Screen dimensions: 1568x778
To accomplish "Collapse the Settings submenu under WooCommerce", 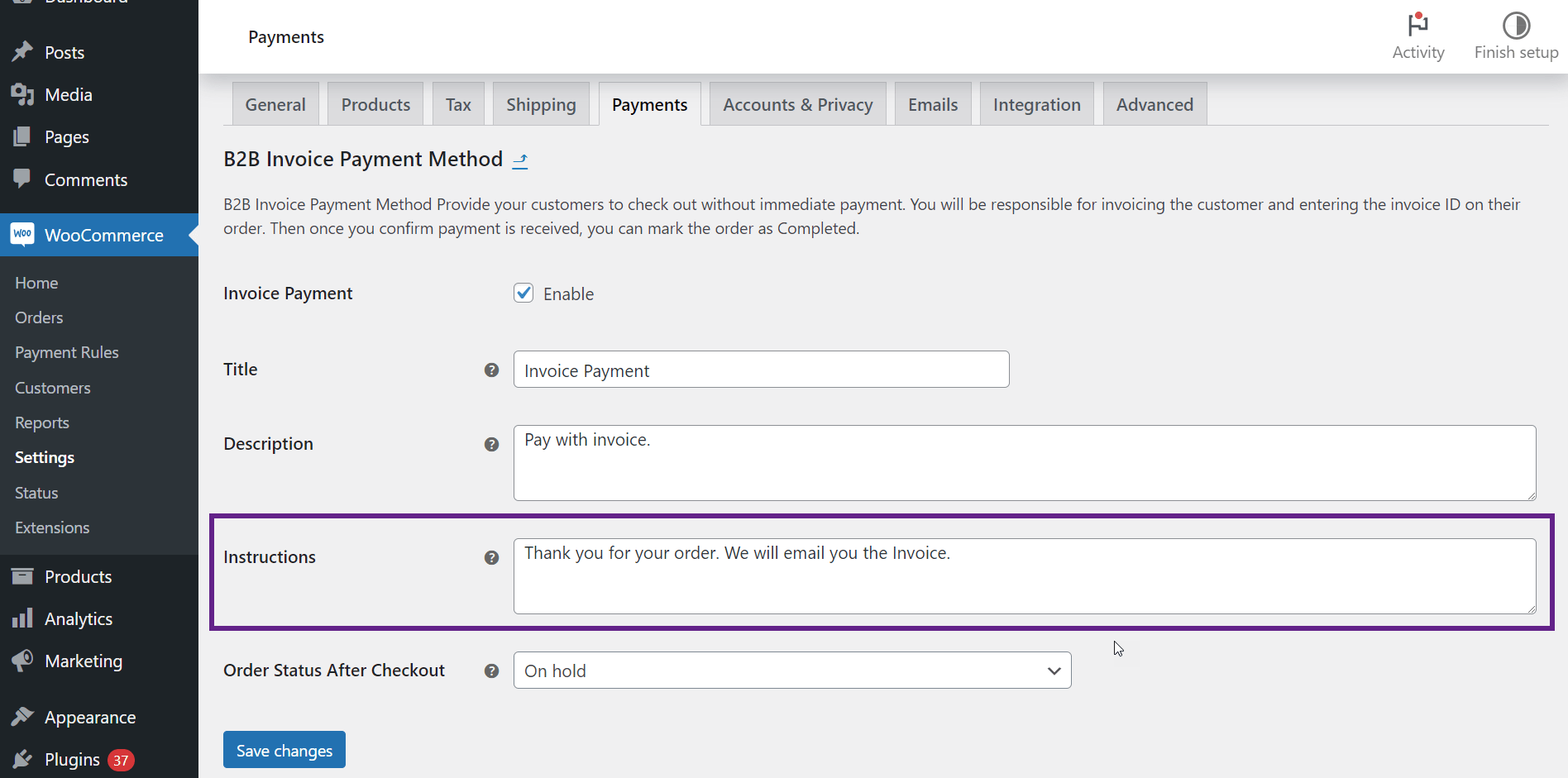I will 44,456.
